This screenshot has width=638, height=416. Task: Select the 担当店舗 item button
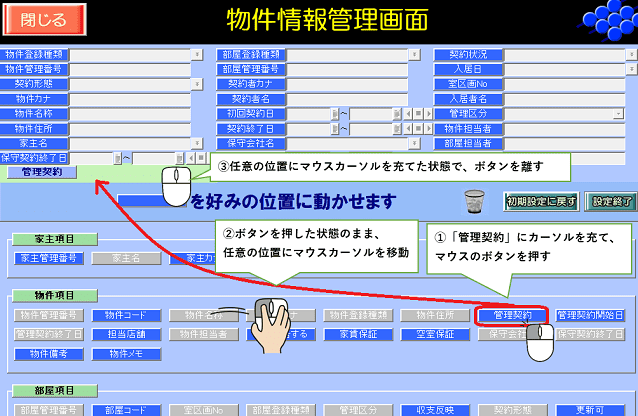coord(126,334)
